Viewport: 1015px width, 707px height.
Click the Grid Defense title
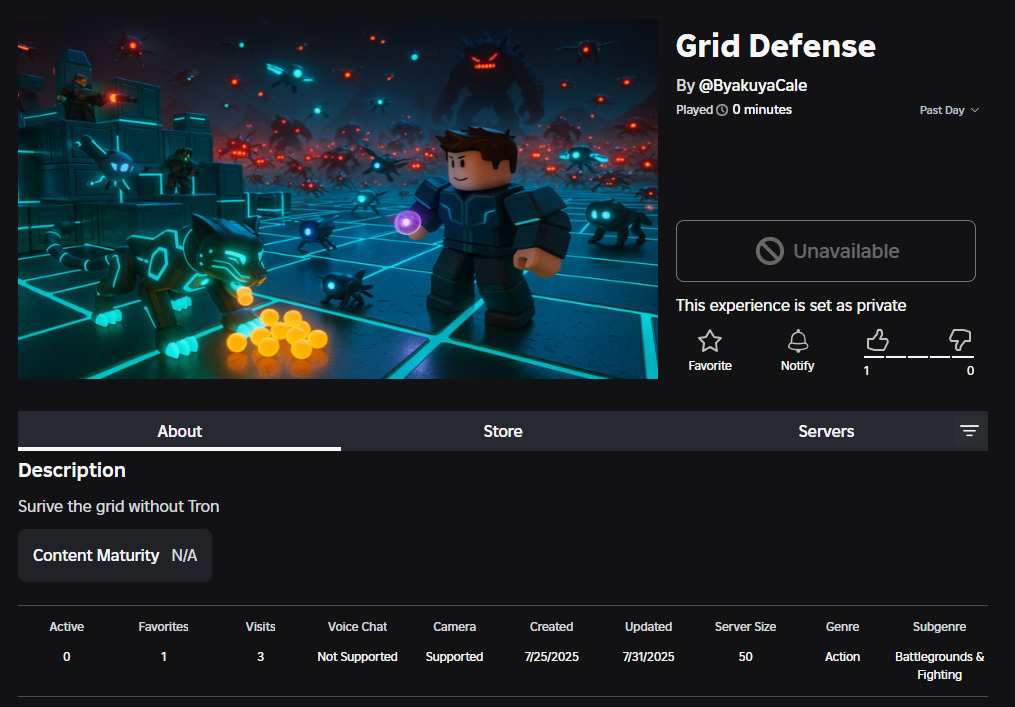(775, 46)
